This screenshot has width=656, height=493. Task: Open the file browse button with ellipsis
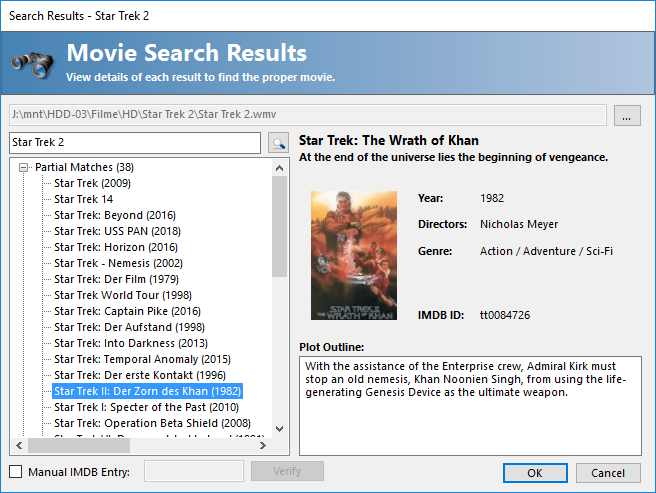pyautogui.click(x=627, y=116)
